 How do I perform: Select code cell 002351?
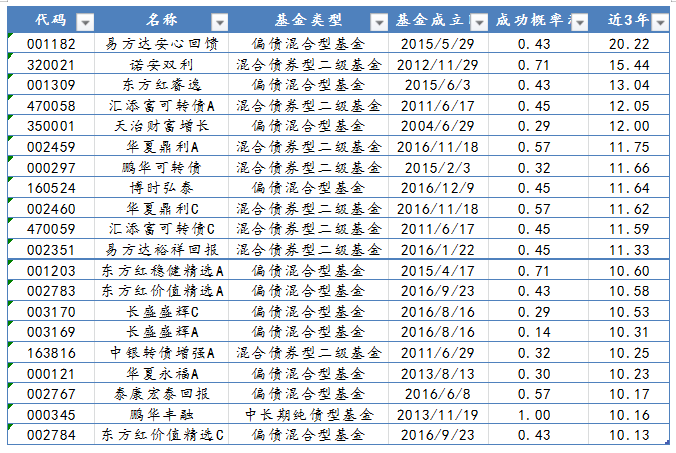pyautogui.click(x=51, y=250)
